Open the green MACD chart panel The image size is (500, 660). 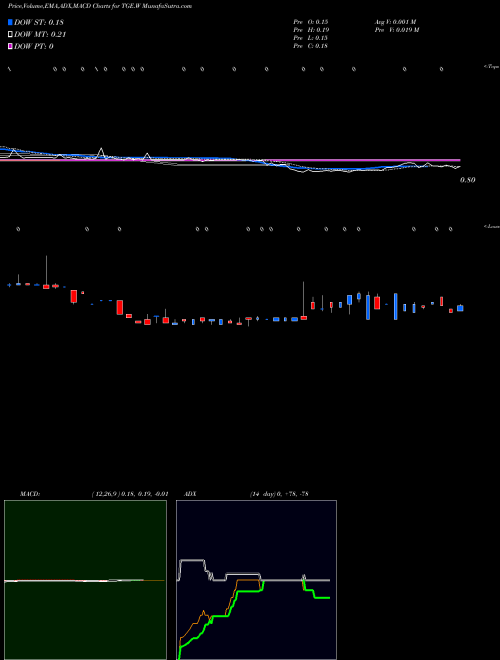tap(85, 580)
